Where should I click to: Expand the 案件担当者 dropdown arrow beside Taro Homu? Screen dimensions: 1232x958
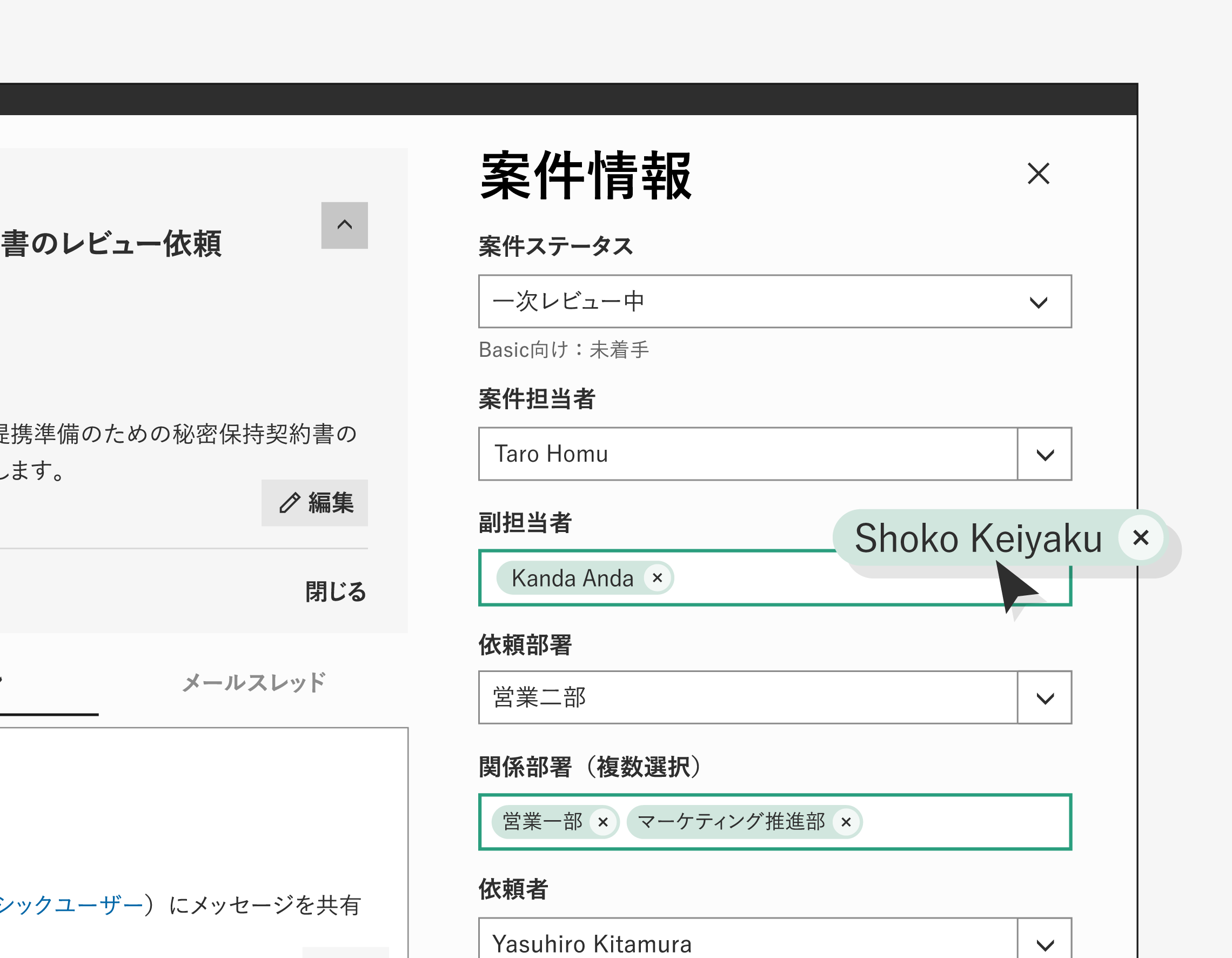1044,454
